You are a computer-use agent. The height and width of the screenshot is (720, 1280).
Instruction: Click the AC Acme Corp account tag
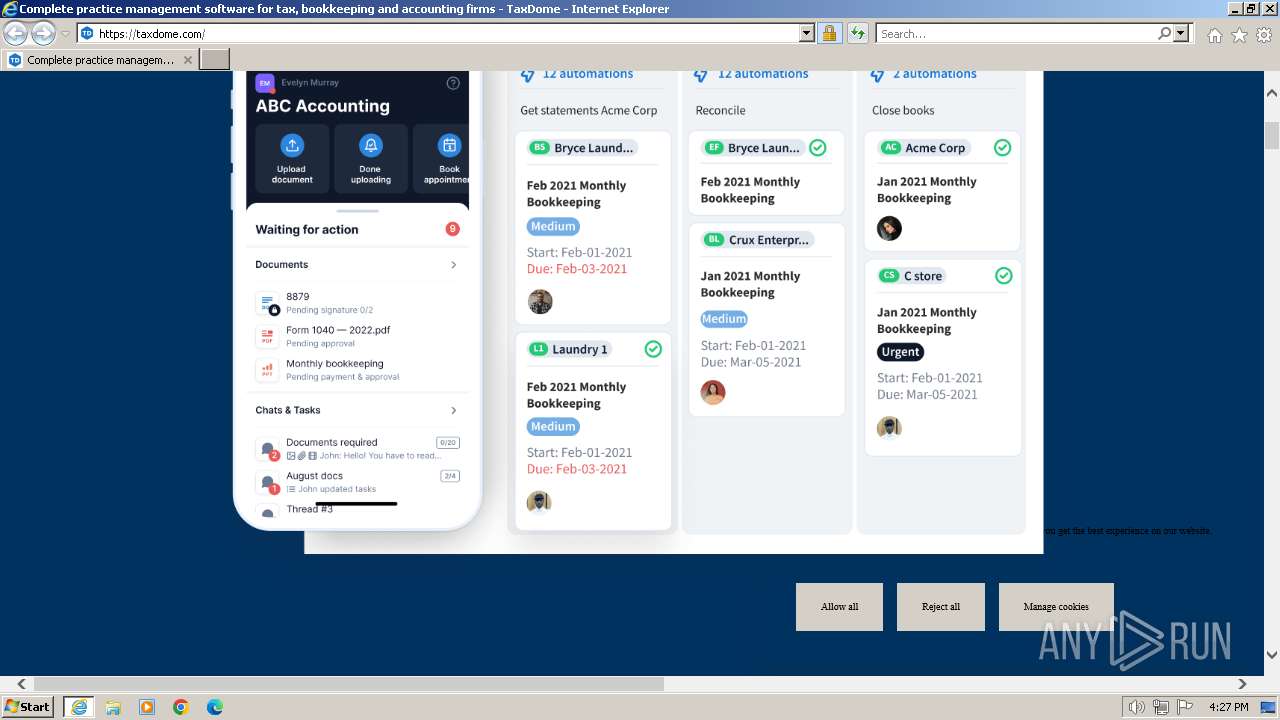coord(924,148)
